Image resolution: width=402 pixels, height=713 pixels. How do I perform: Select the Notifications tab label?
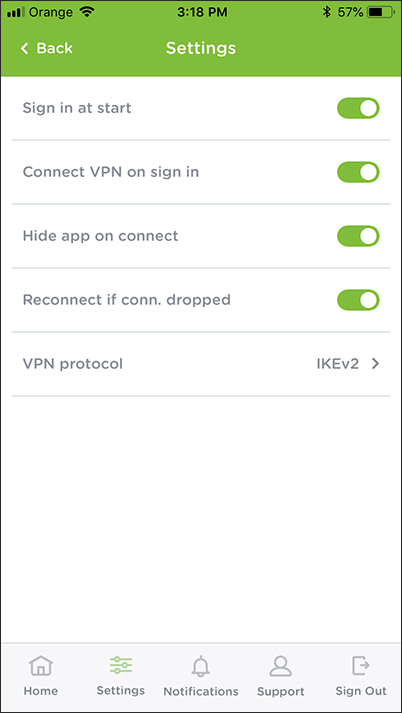[201, 692]
